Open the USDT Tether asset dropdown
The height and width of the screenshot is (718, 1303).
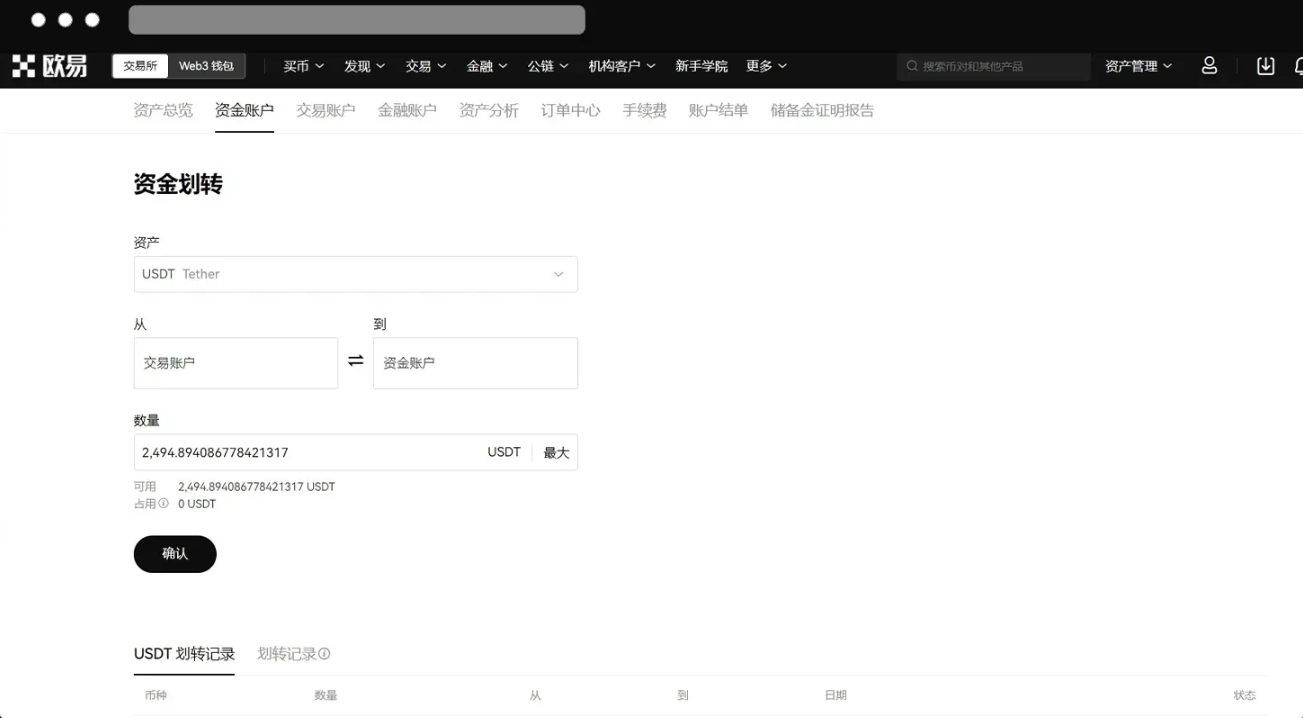(356, 274)
